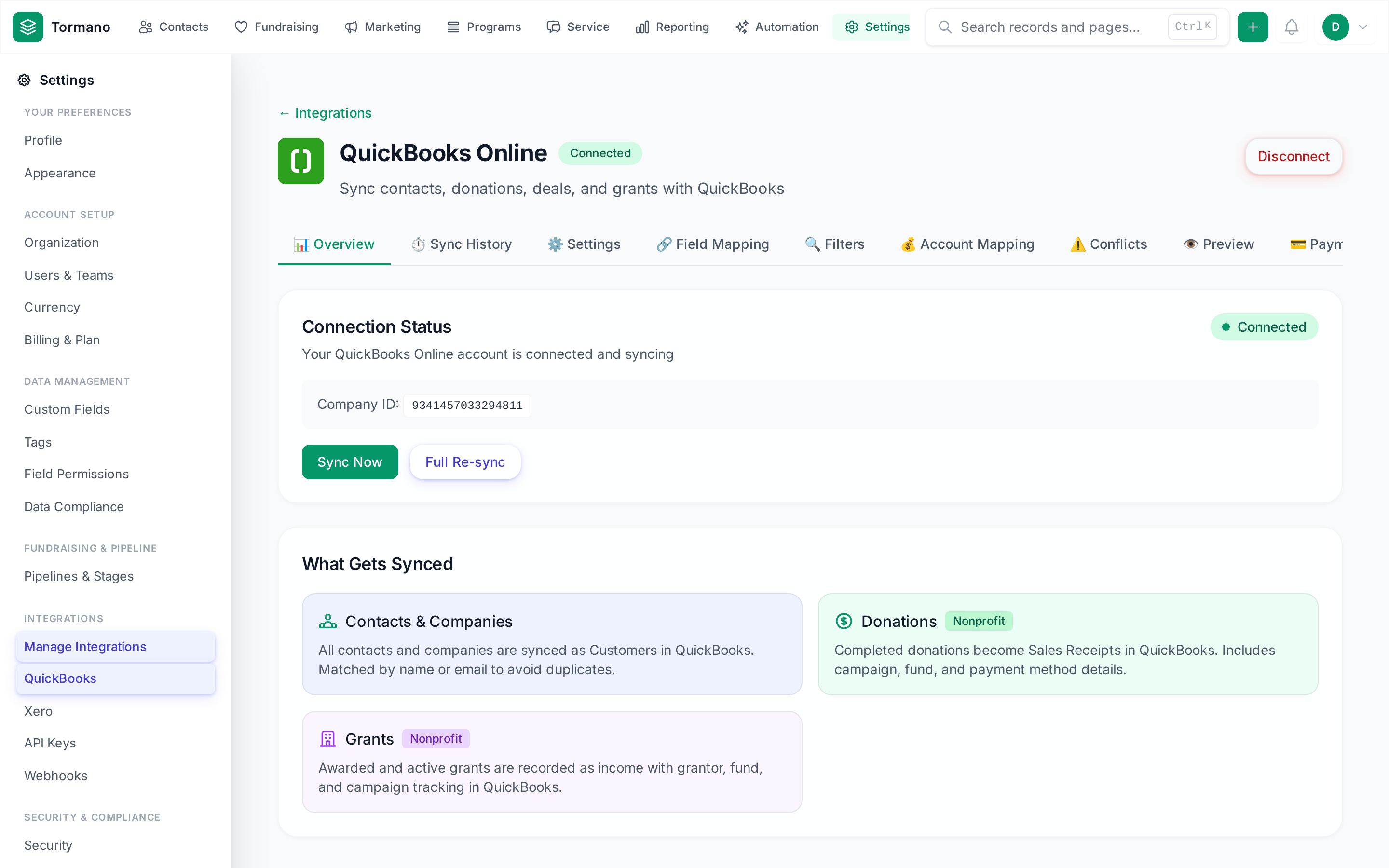1389x868 pixels.
Task: Open notifications bell
Action: (x=1292, y=27)
